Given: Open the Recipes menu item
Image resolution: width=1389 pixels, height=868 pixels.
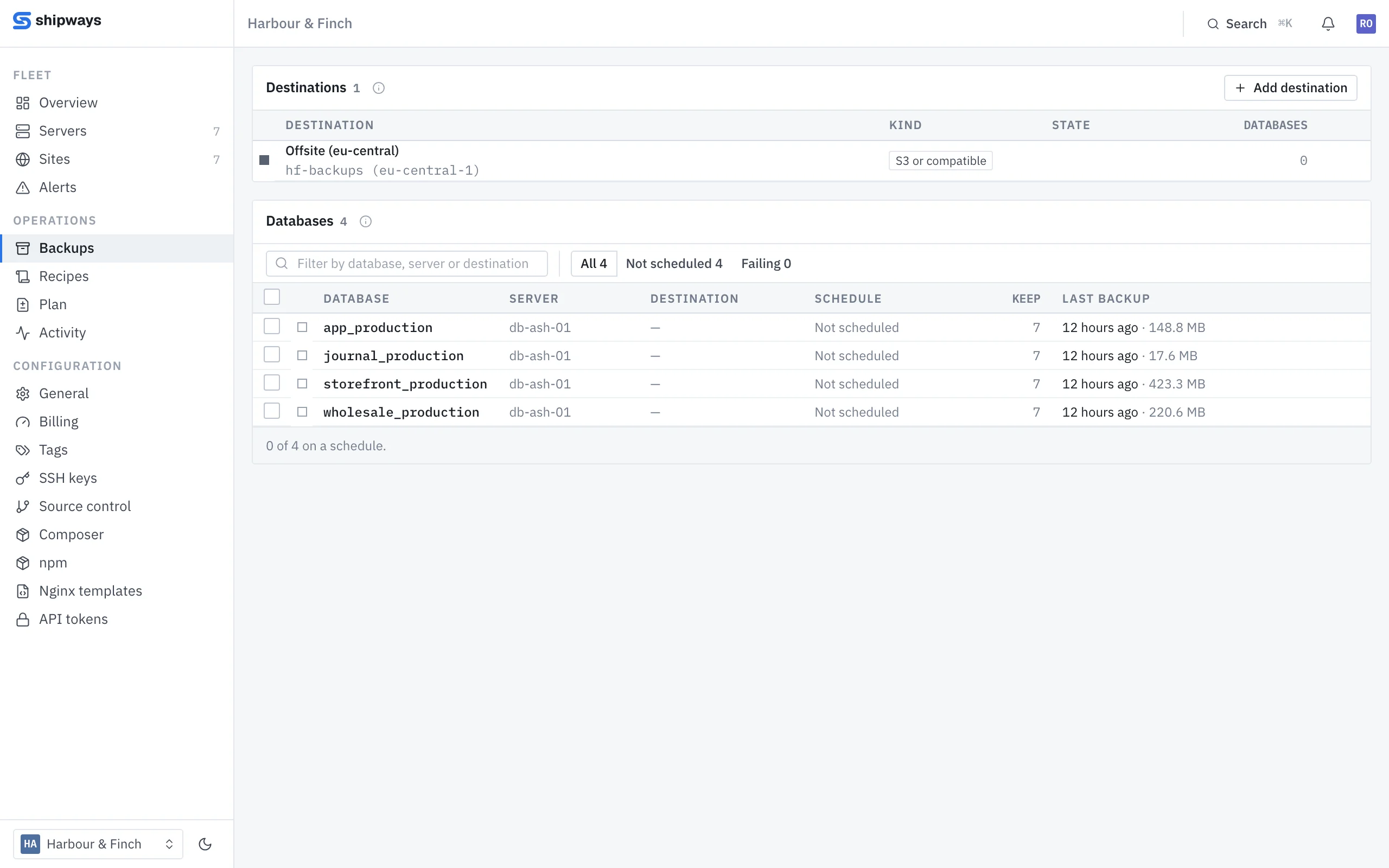Looking at the screenshot, I should pyautogui.click(x=117, y=276).
